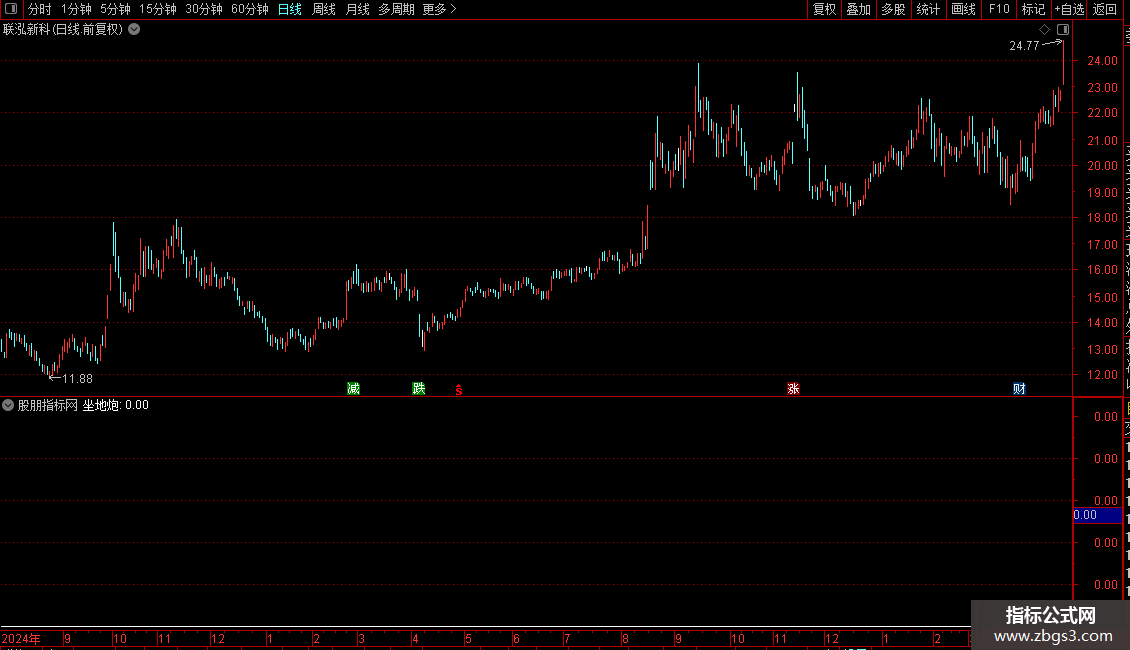Click the 12.00 price axis label
Screen dimensions: 1130x650
tap(1103, 375)
